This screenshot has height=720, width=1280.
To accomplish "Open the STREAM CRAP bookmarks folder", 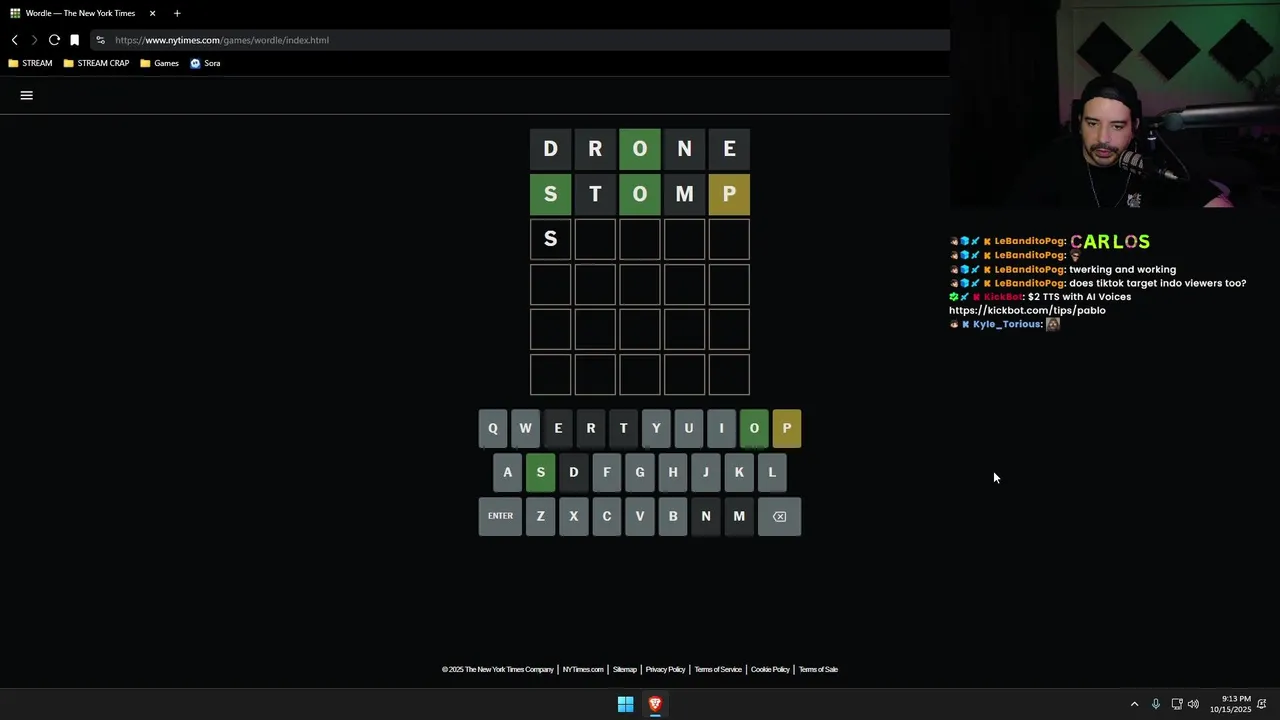I will point(96,63).
